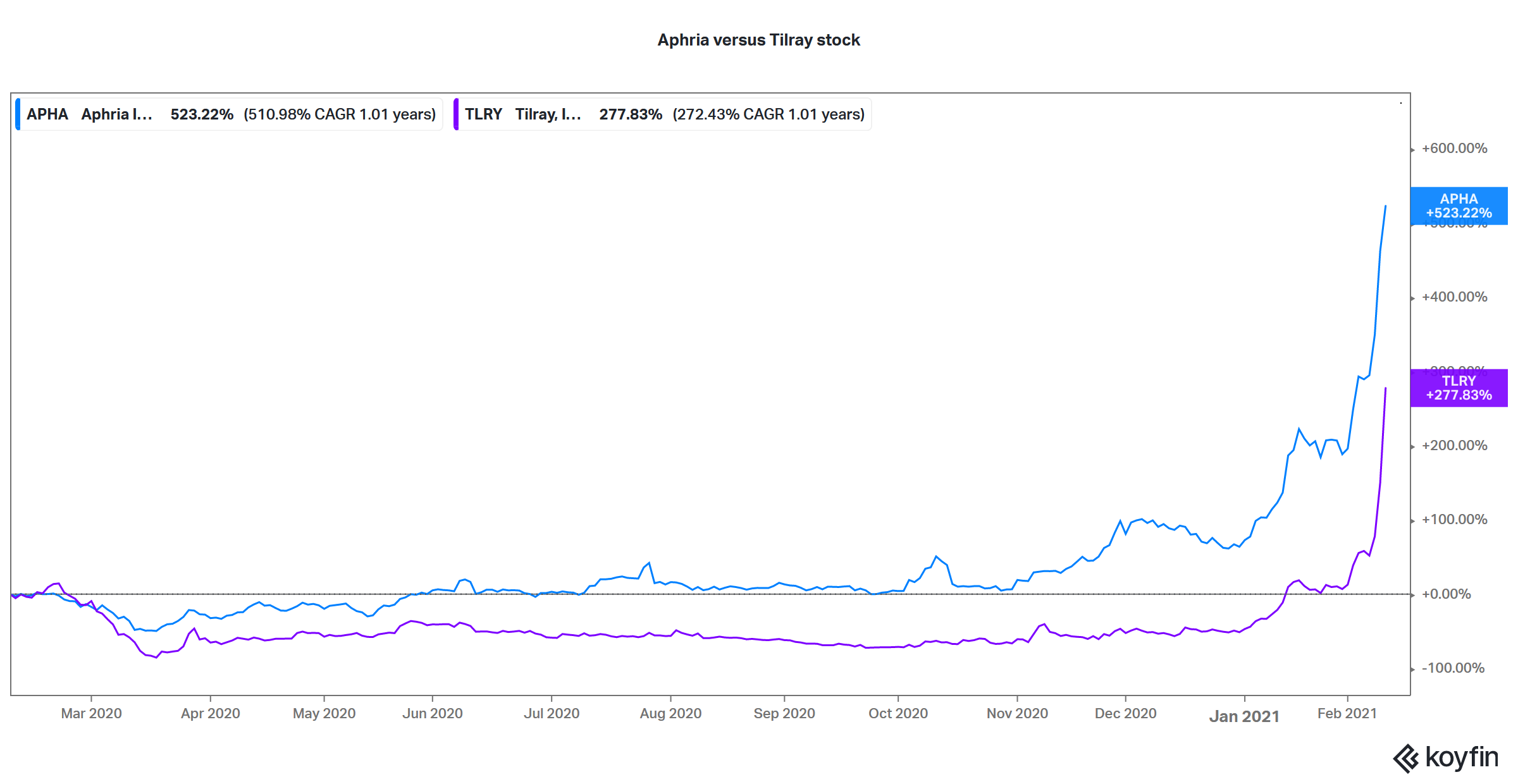Click the Feb 2021 date label
This screenshot has height=784, width=1518.
(1347, 713)
